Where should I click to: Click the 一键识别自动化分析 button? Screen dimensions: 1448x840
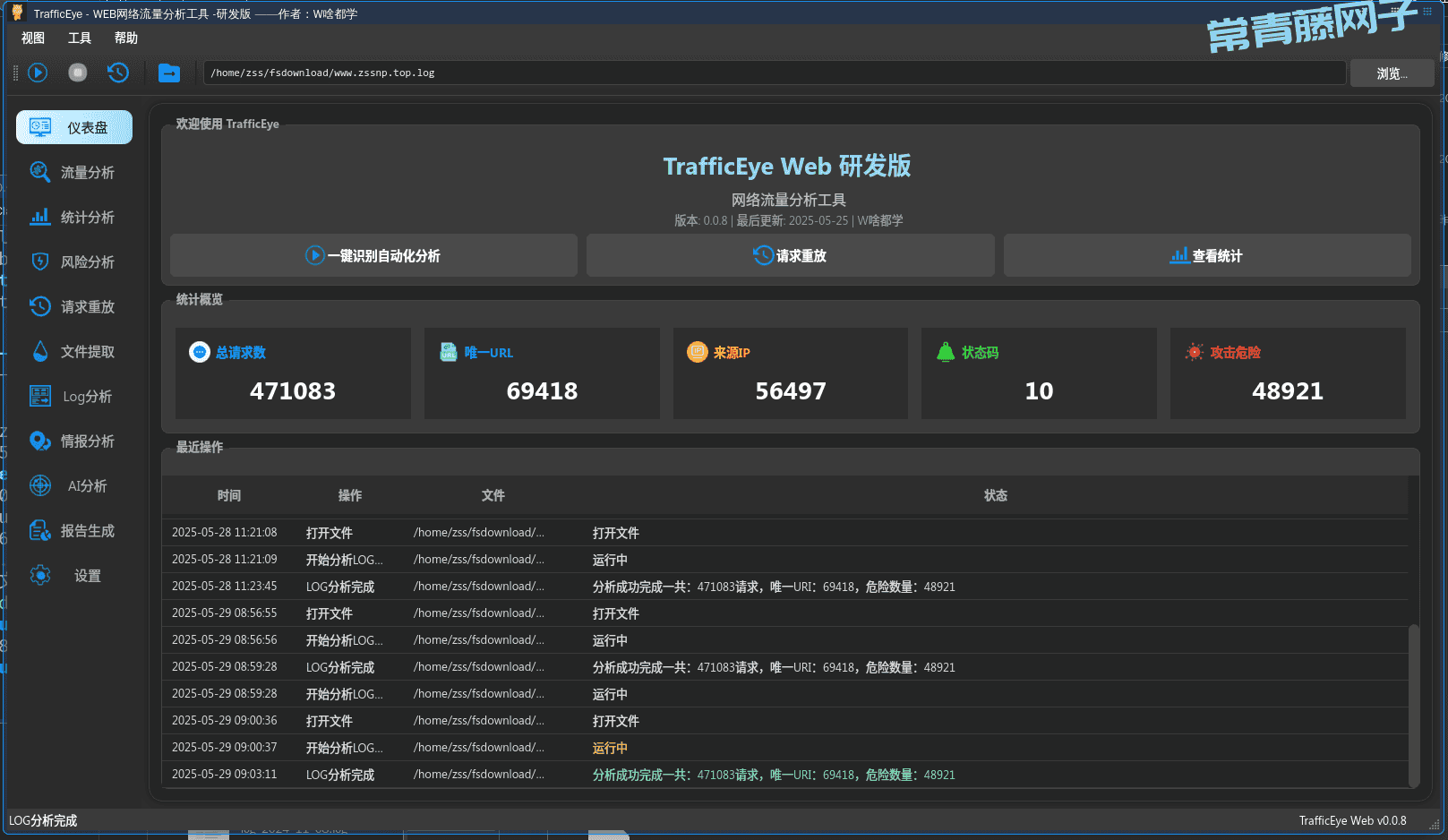point(373,256)
